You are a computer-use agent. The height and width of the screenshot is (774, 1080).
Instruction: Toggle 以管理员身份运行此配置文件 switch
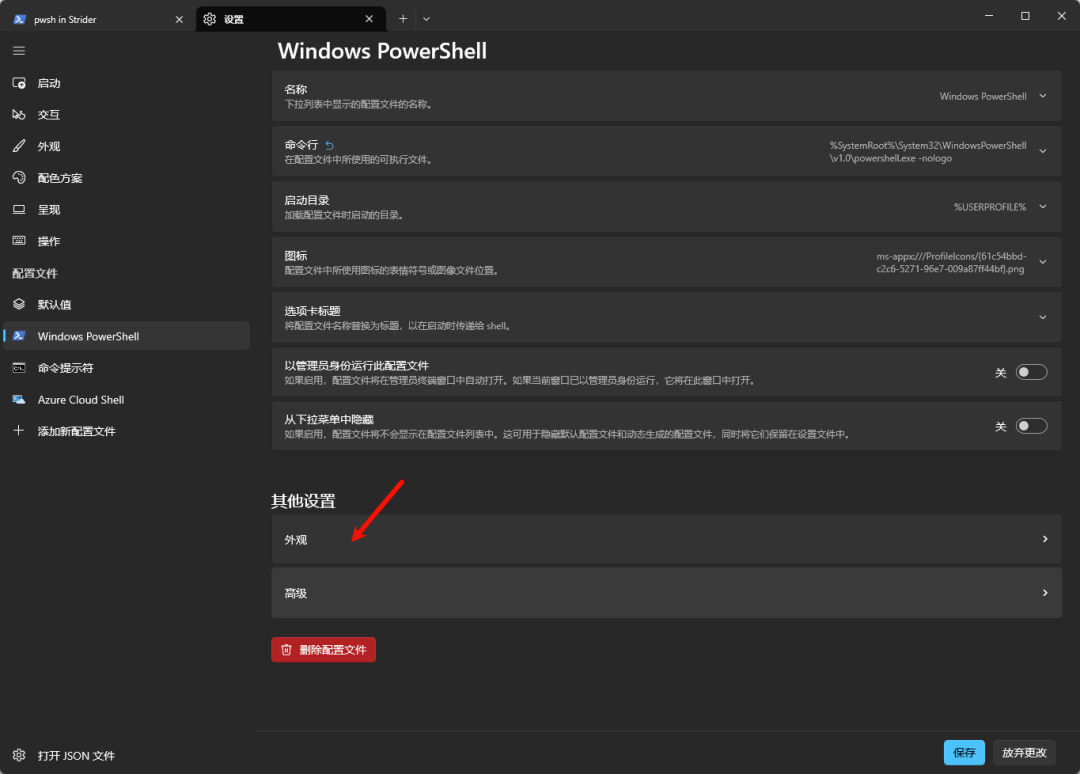pyautogui.click(x=1031, y=372)
